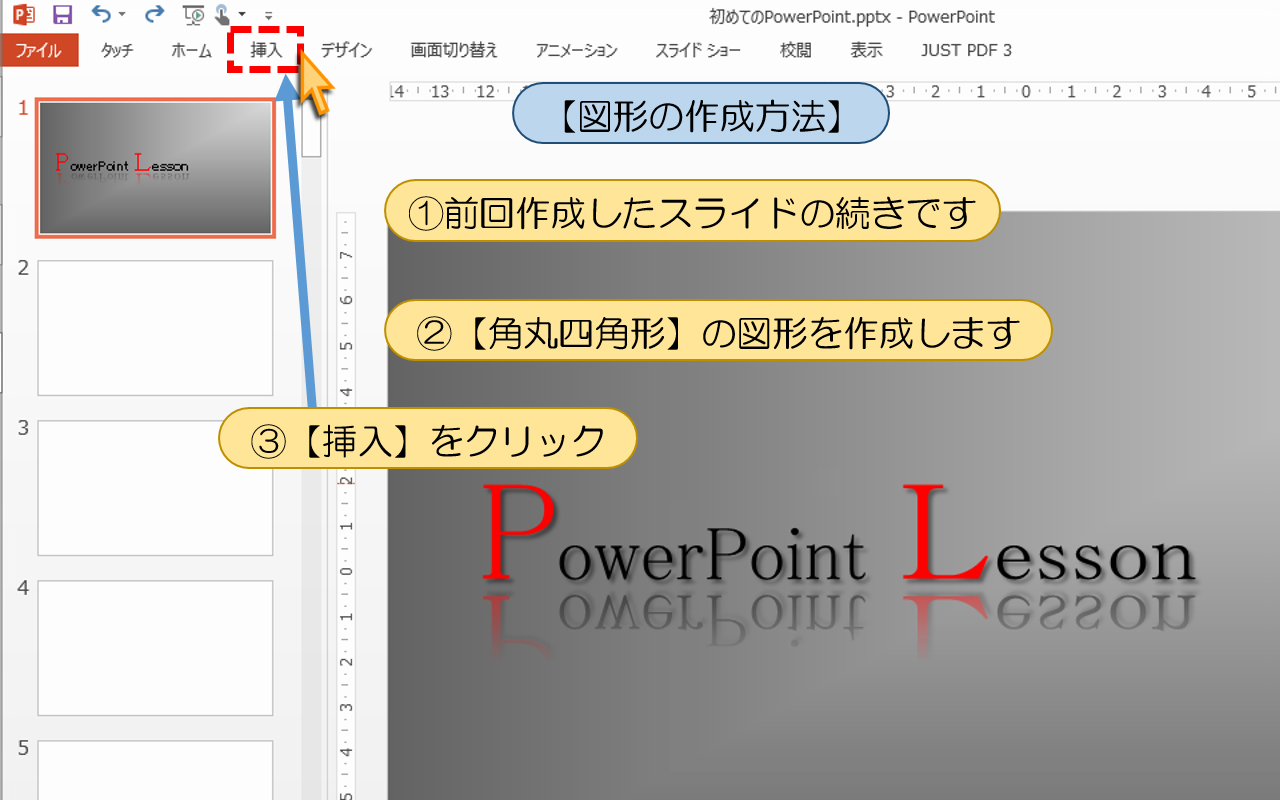
Task: Open Customize Quick Access Toolbar menu
Action: (x=269, y=16)
